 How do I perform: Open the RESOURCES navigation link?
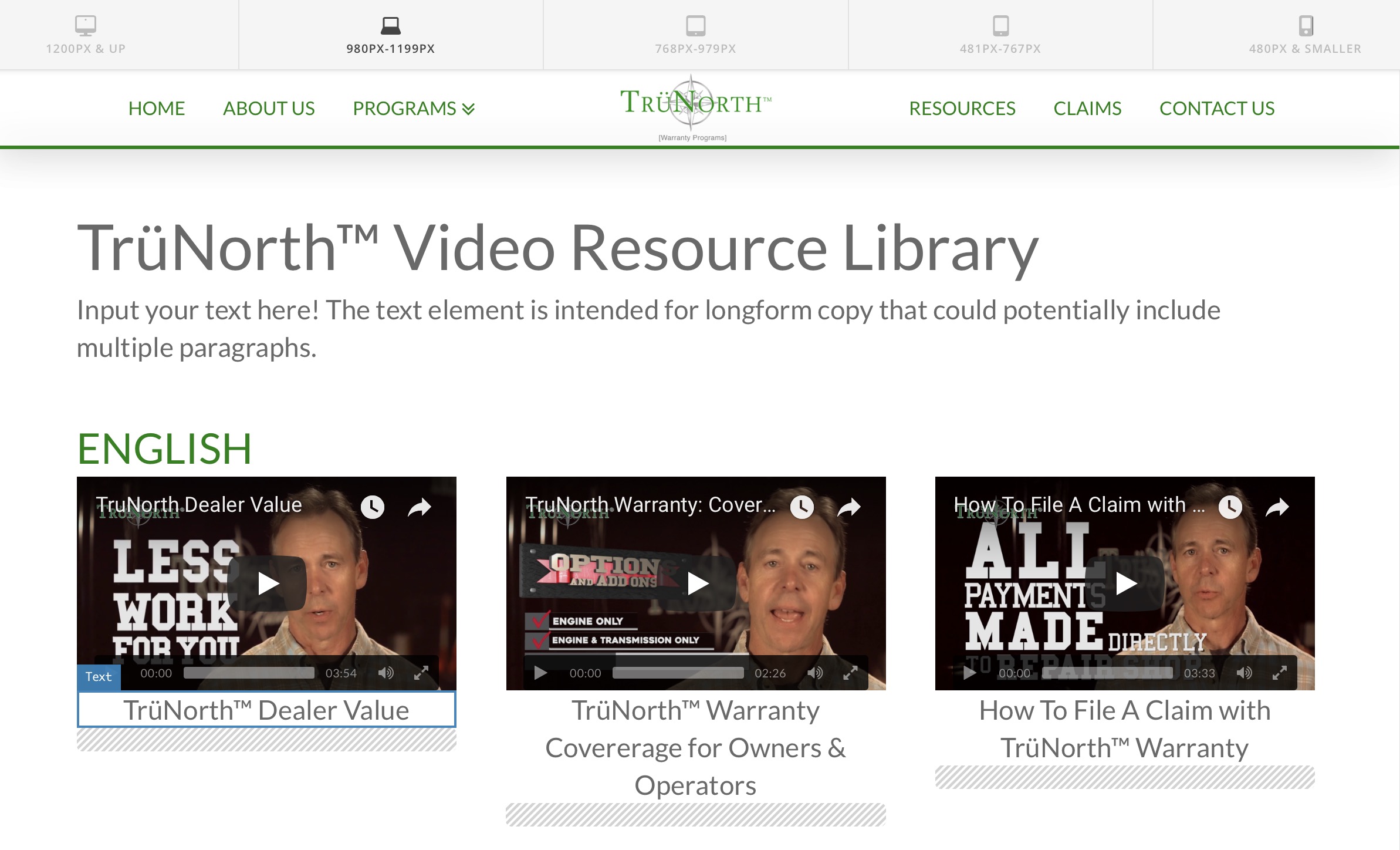962,109
